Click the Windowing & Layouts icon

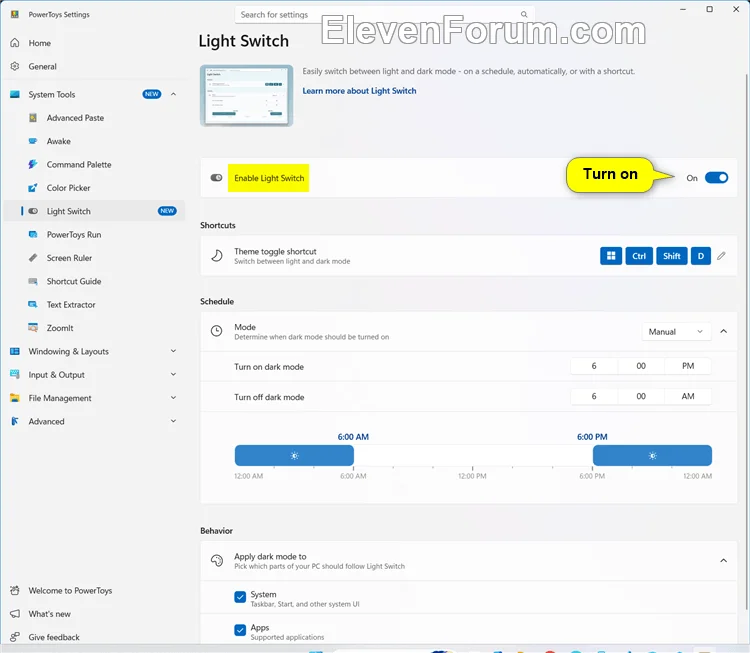pos(15,351)
